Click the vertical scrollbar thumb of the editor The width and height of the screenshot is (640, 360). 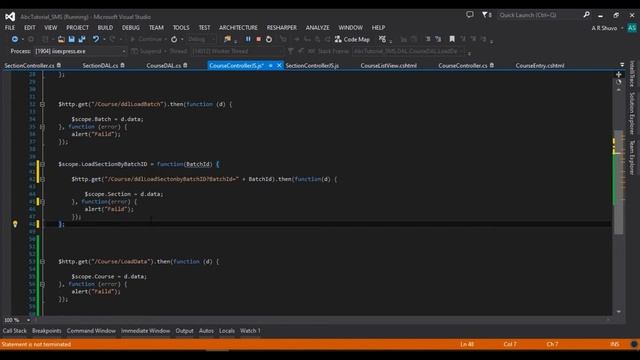coord(619,182)
